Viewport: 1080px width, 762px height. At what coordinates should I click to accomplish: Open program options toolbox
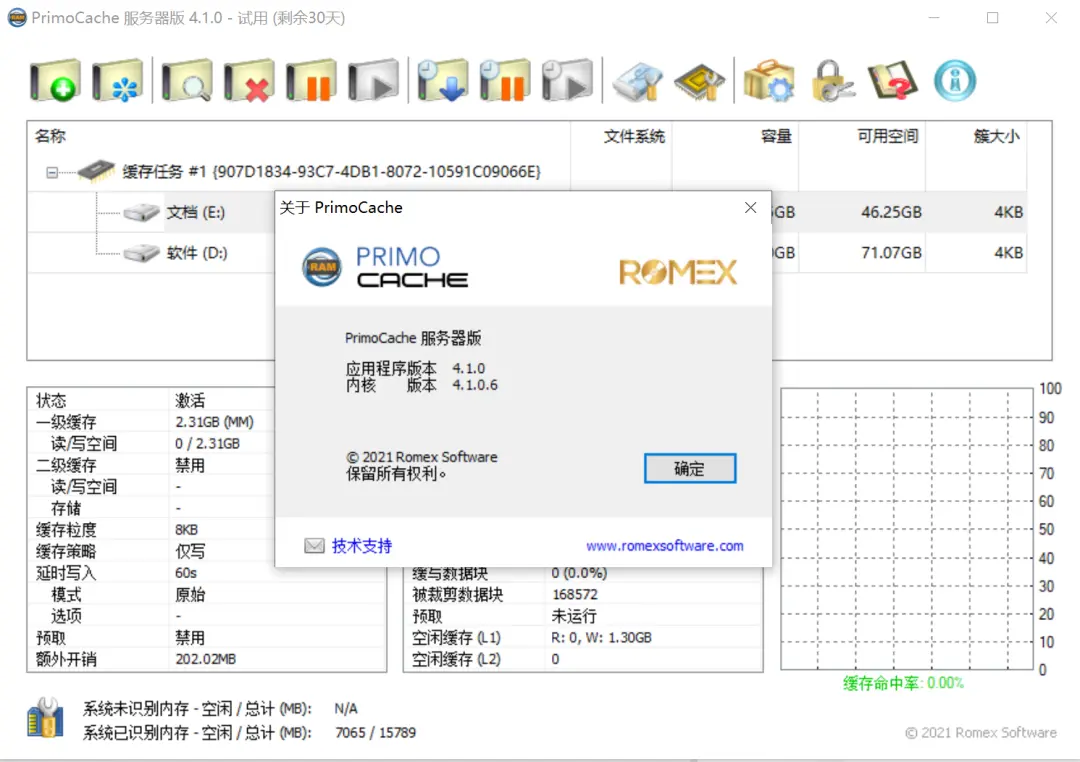(x=769, y=80)
